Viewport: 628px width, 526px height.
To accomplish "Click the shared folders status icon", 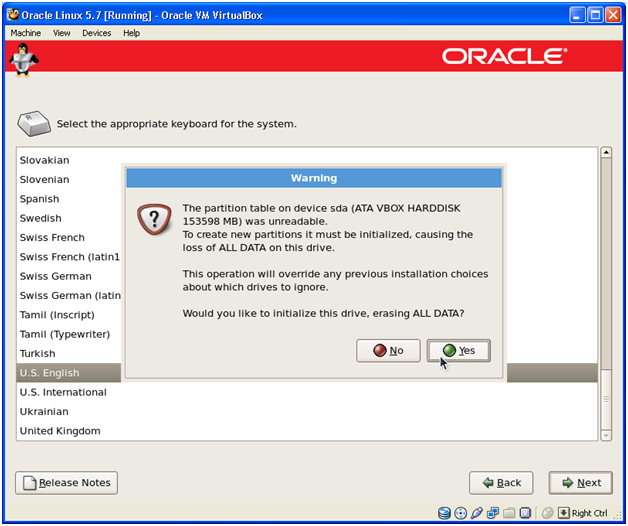I will (x=509, y=513).
